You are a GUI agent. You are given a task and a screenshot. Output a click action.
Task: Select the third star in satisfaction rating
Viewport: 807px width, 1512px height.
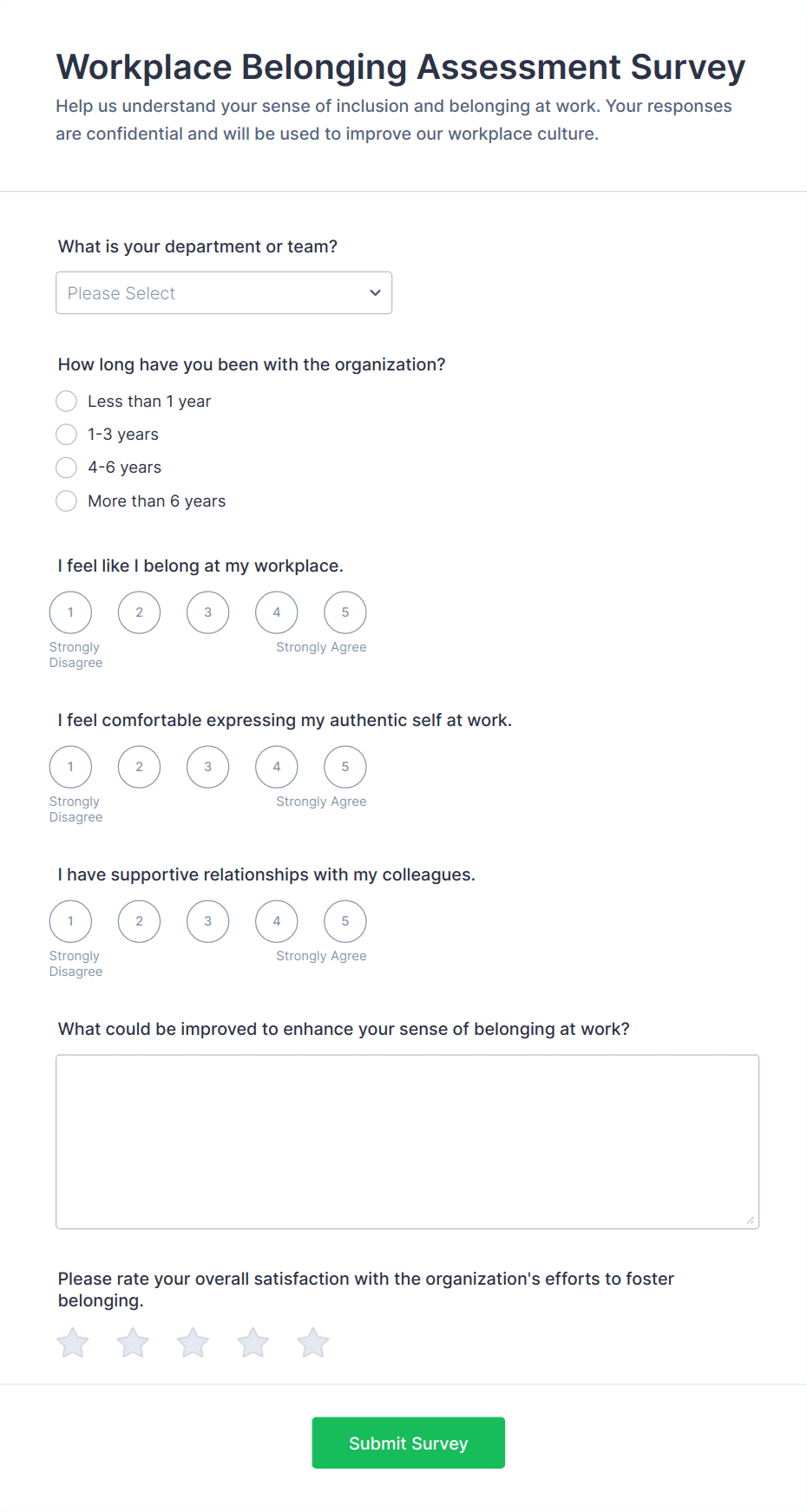point(193,1342)
